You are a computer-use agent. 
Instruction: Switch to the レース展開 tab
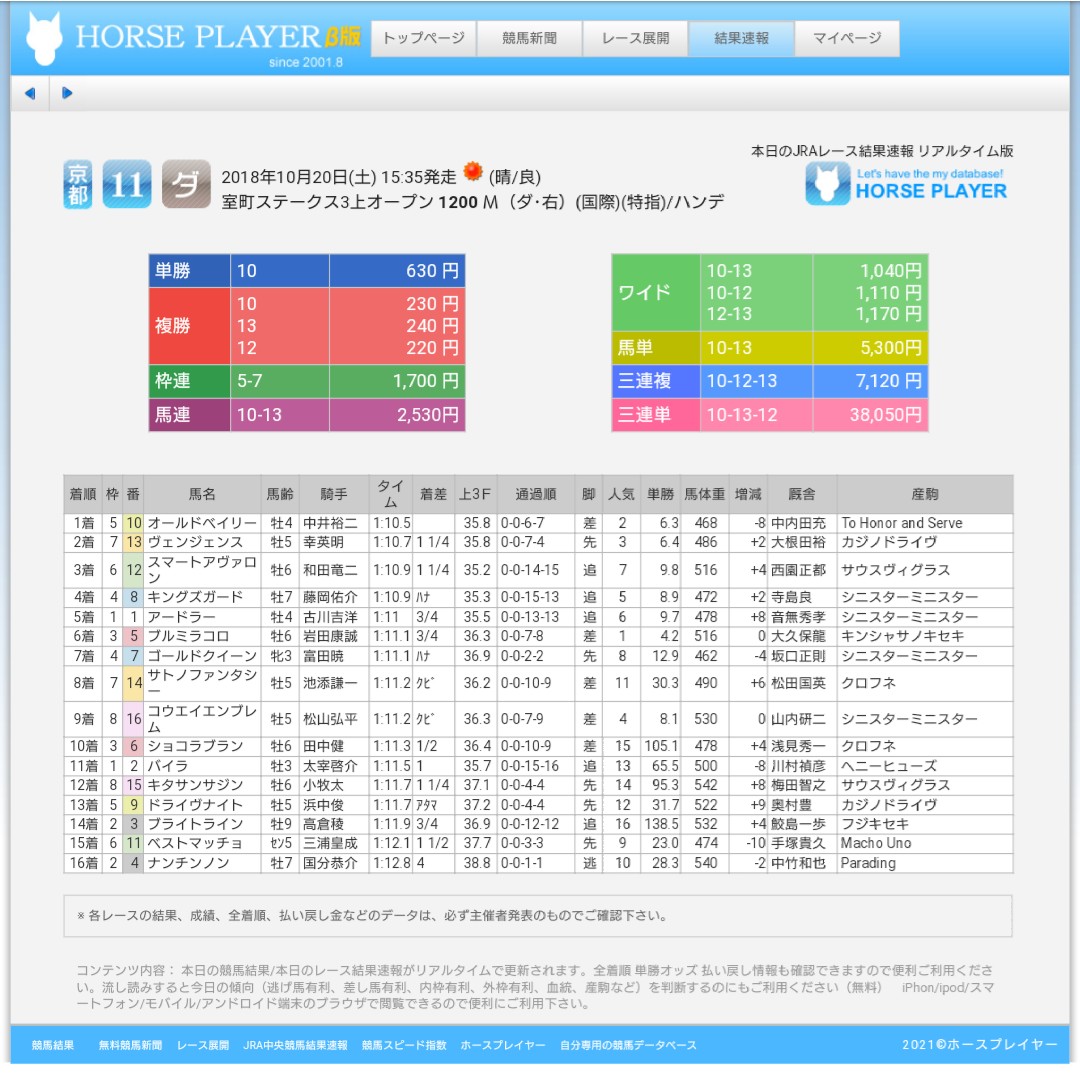point(635,39)
